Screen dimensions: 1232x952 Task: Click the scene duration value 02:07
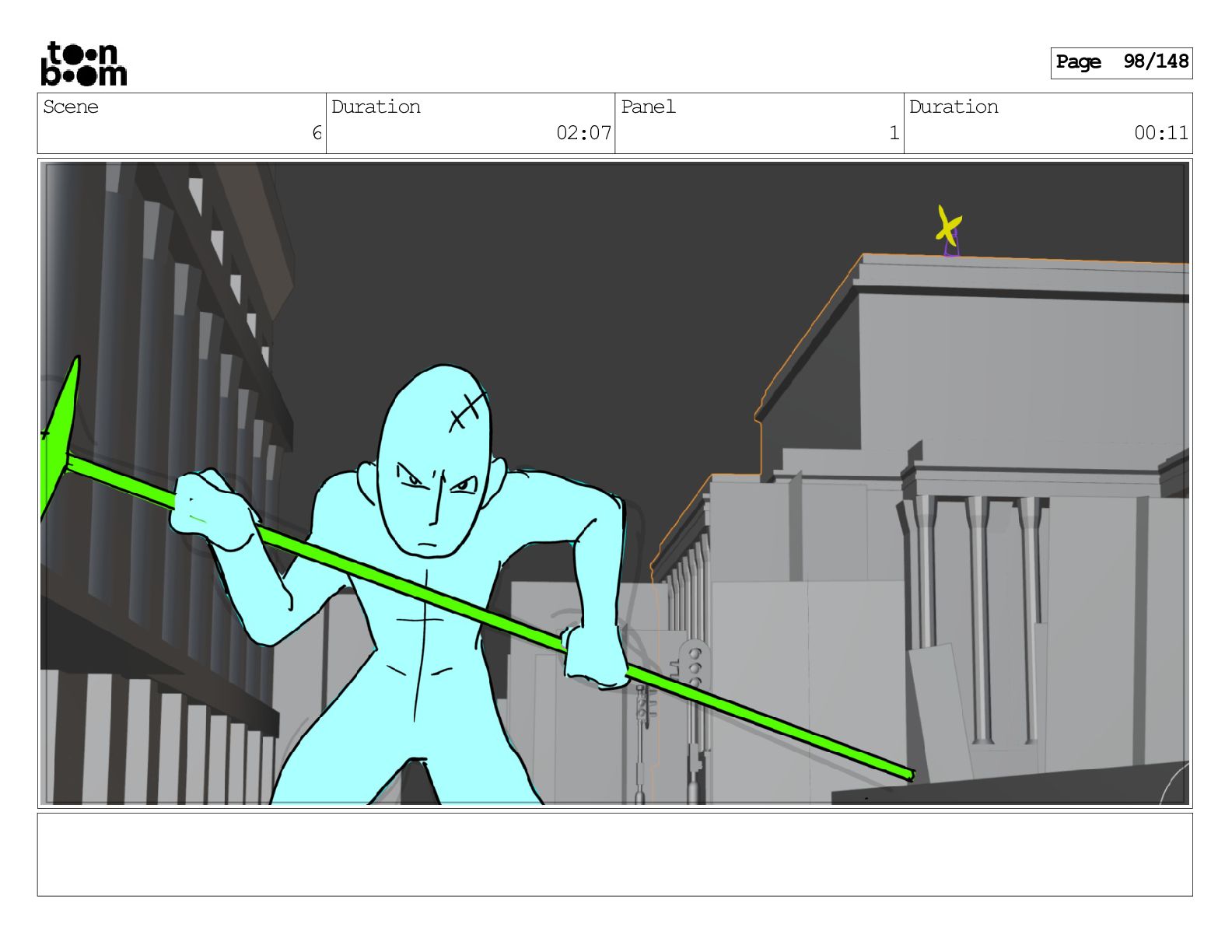583,133
